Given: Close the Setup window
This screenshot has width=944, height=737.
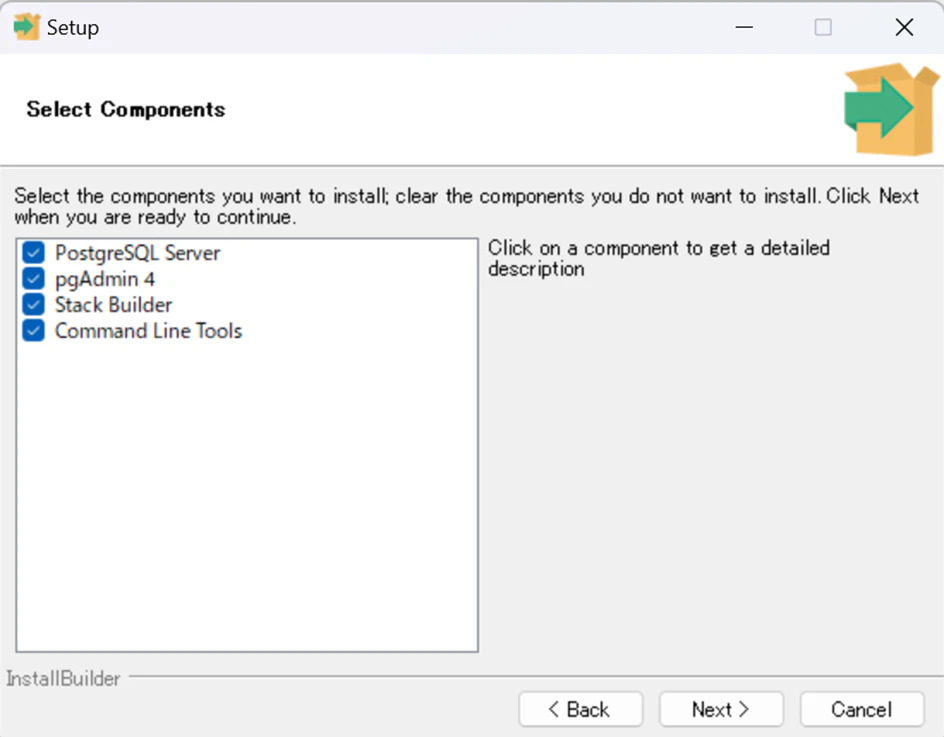Looking at the screenshot, I should (x=904, y=27).
